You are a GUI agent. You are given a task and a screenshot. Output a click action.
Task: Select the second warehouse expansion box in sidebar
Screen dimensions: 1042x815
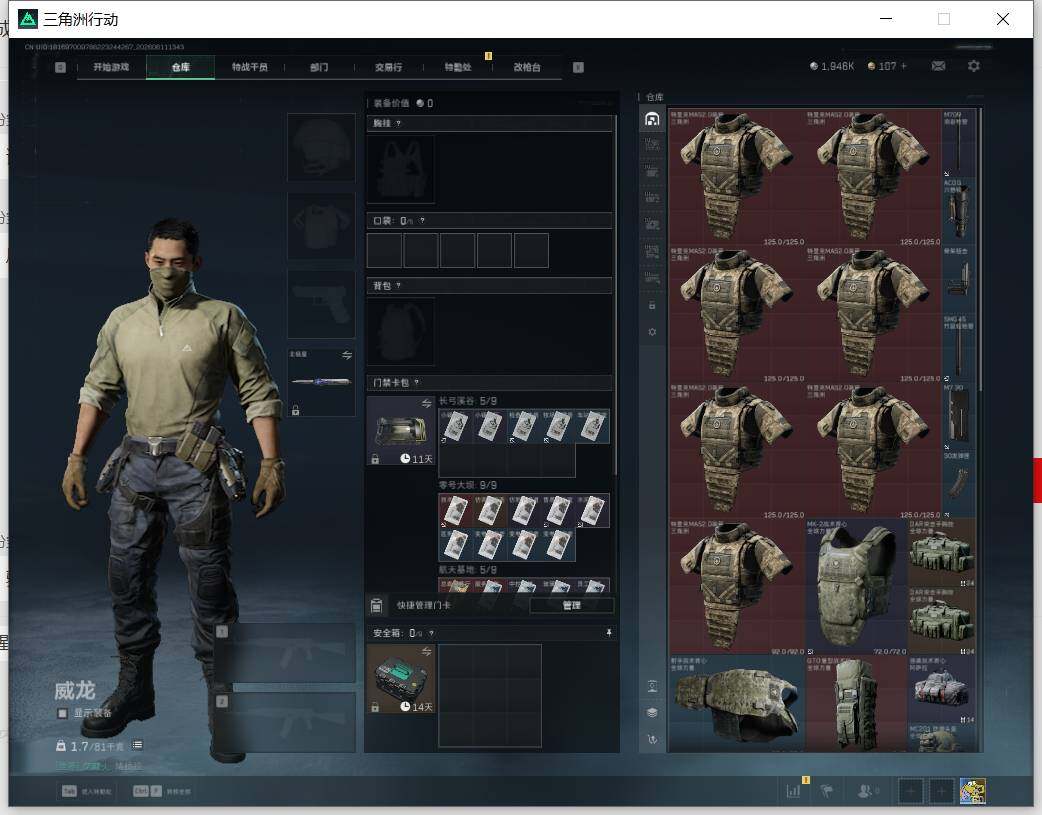pos(652,172)
